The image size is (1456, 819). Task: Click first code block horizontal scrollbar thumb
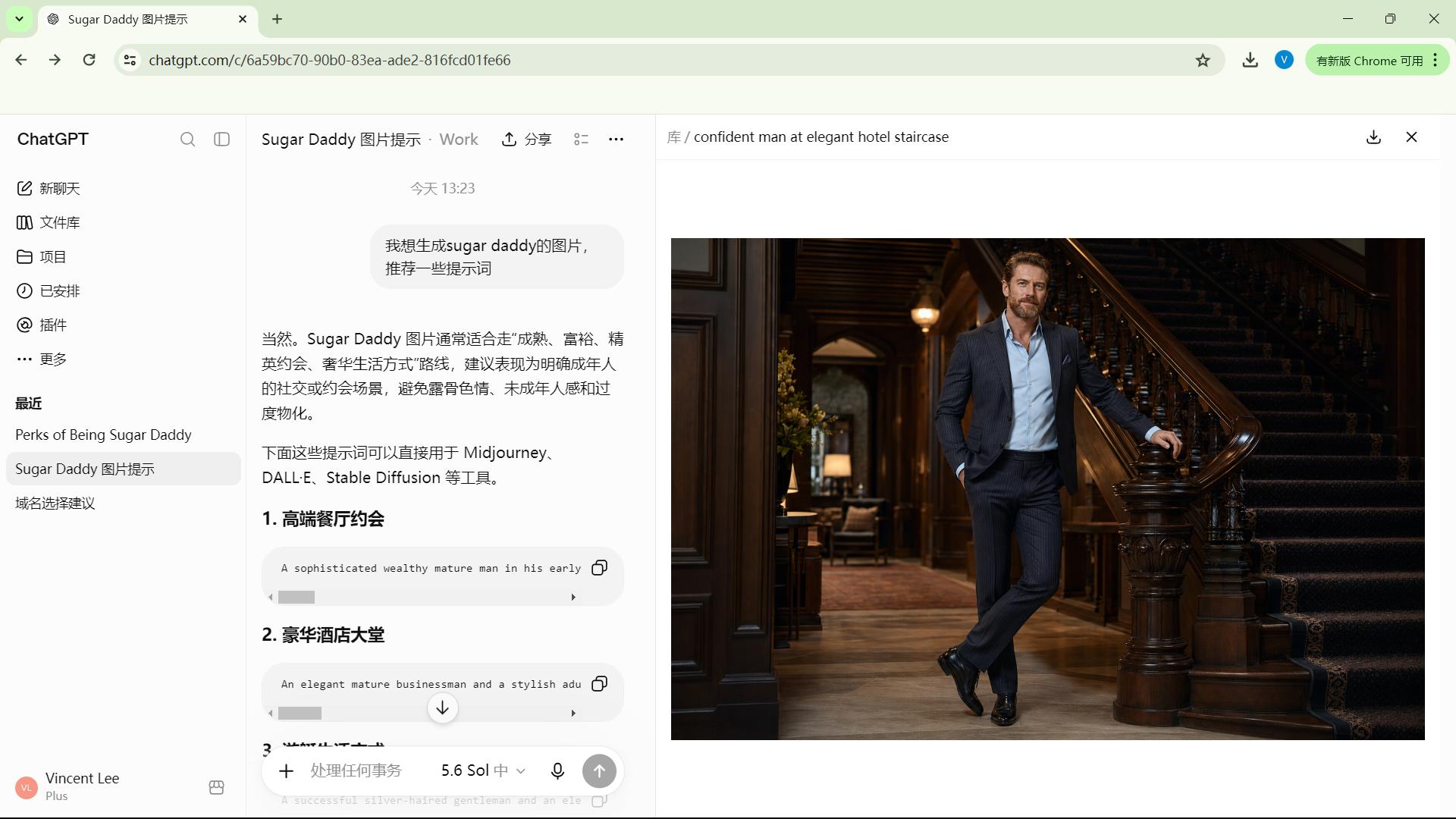(297, 598)
